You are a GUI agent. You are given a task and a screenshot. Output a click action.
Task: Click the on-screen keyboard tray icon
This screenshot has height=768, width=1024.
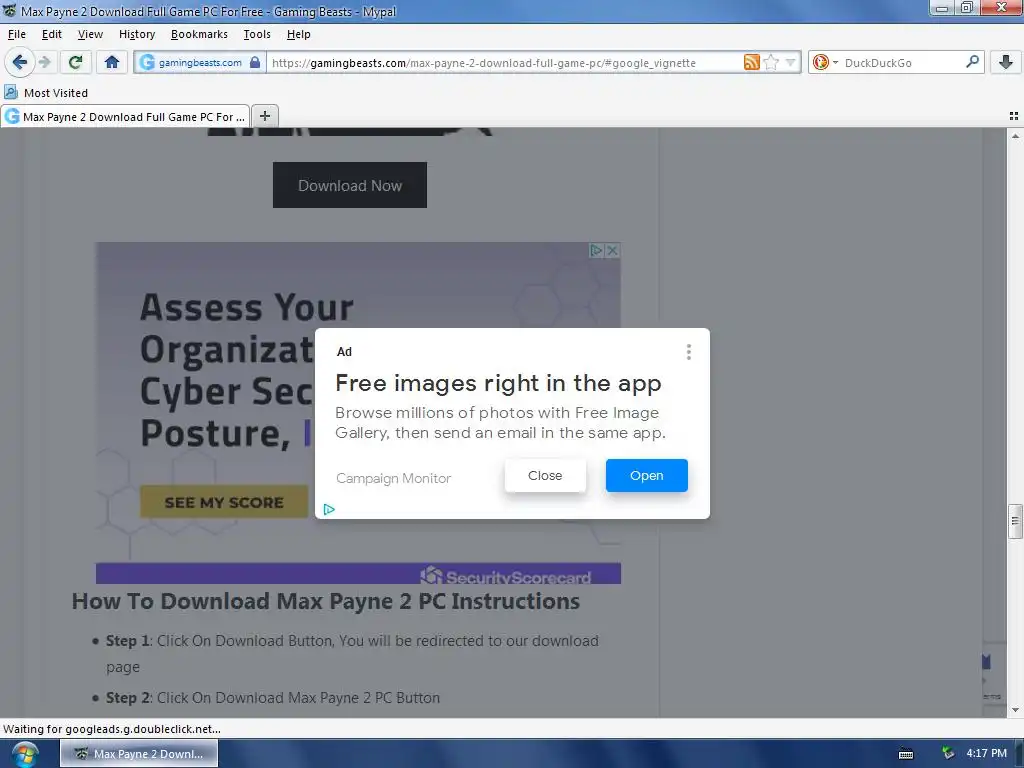906,754
